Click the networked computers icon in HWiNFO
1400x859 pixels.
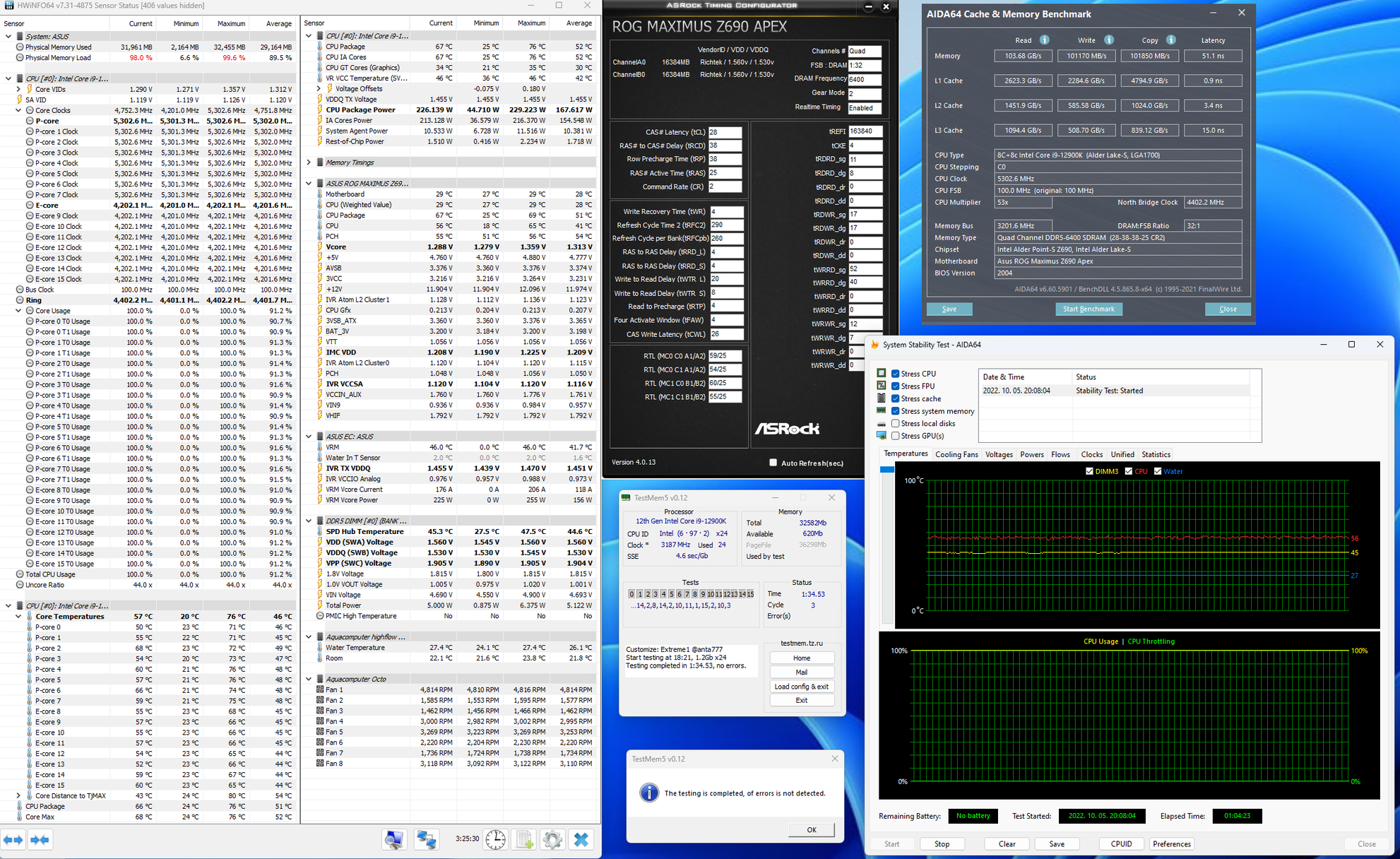point(427,839)
